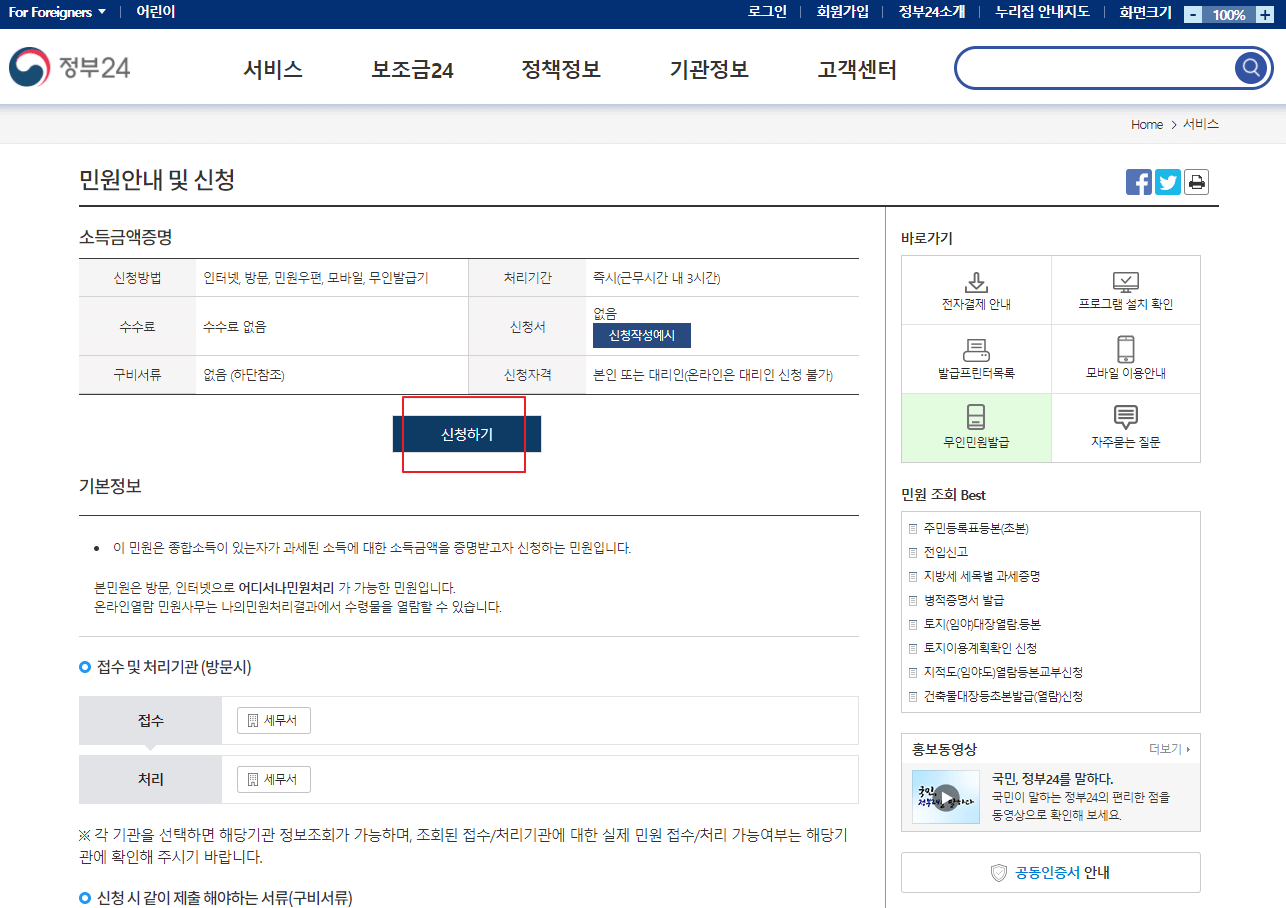Open 자주묻는 질문 shortcut

point(1126,428)
